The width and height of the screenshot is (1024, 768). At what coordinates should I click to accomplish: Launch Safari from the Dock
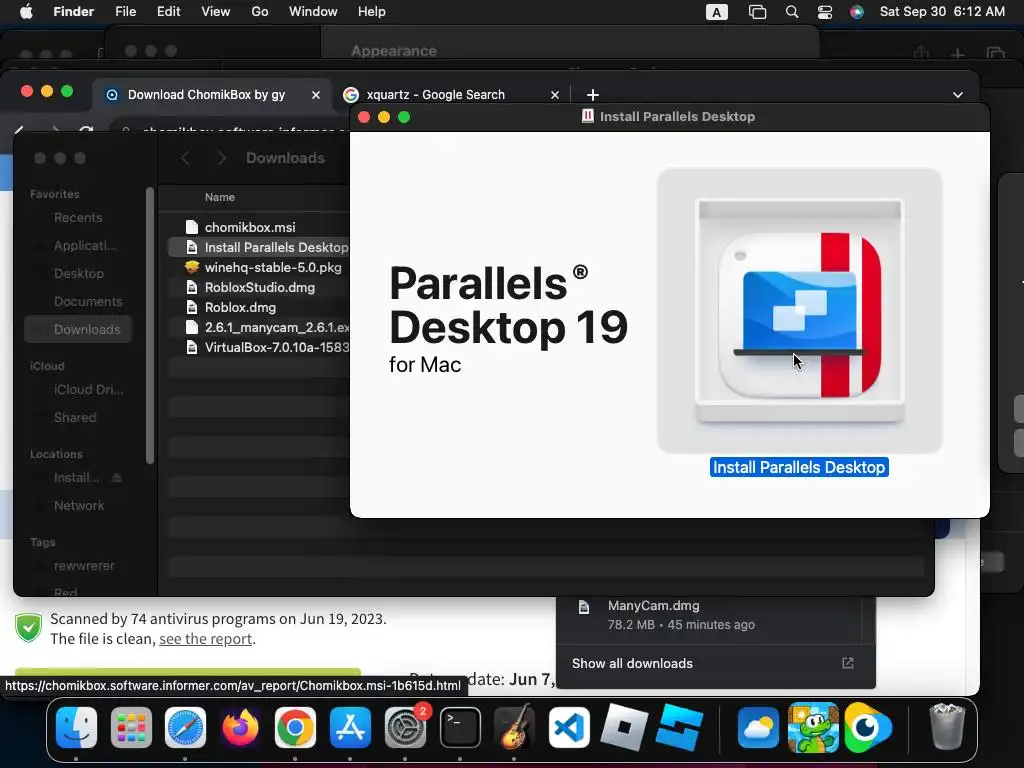pyautogui.click(x=185, y=727)
